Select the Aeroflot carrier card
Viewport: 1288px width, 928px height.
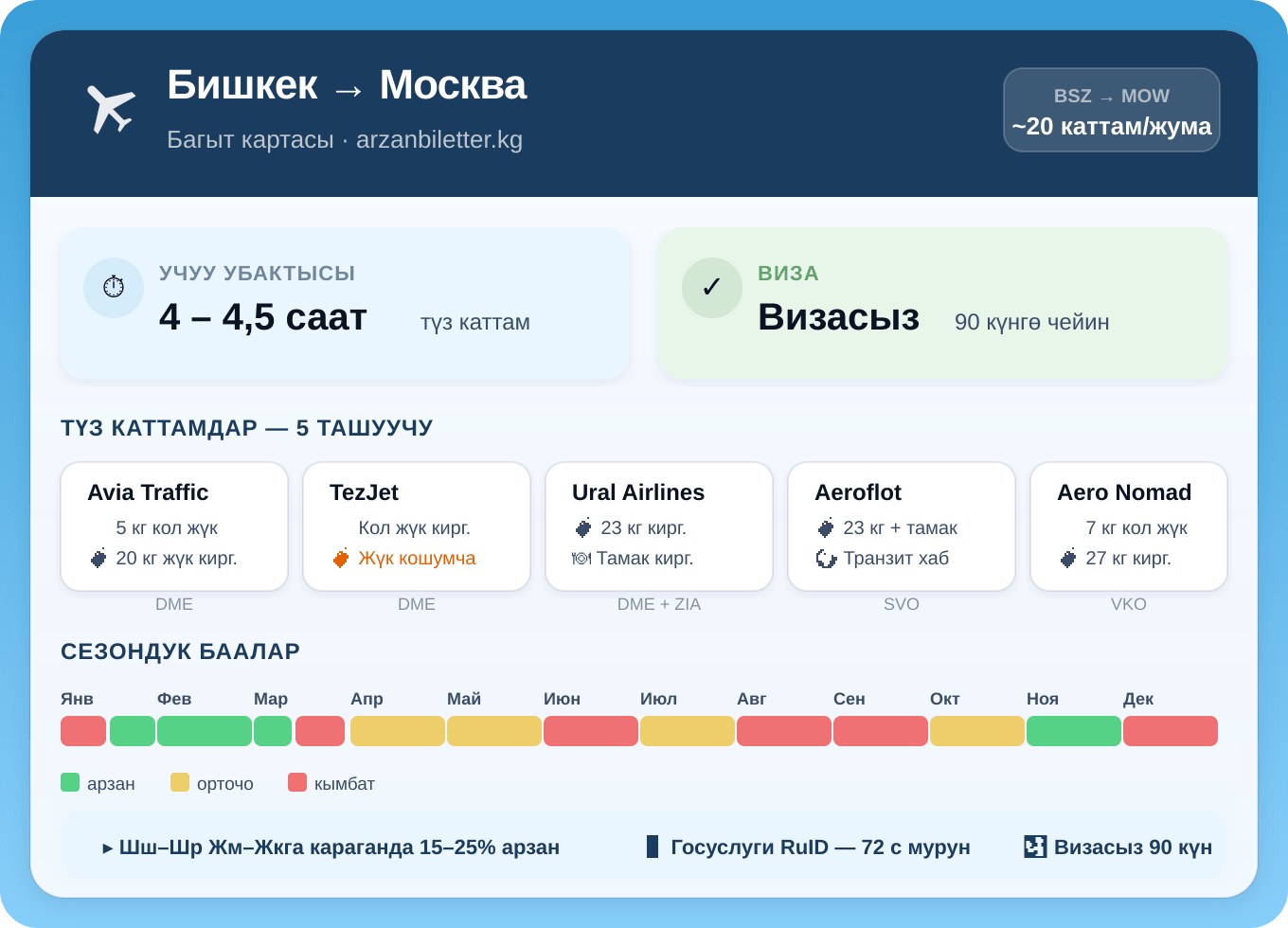[902, 526]
